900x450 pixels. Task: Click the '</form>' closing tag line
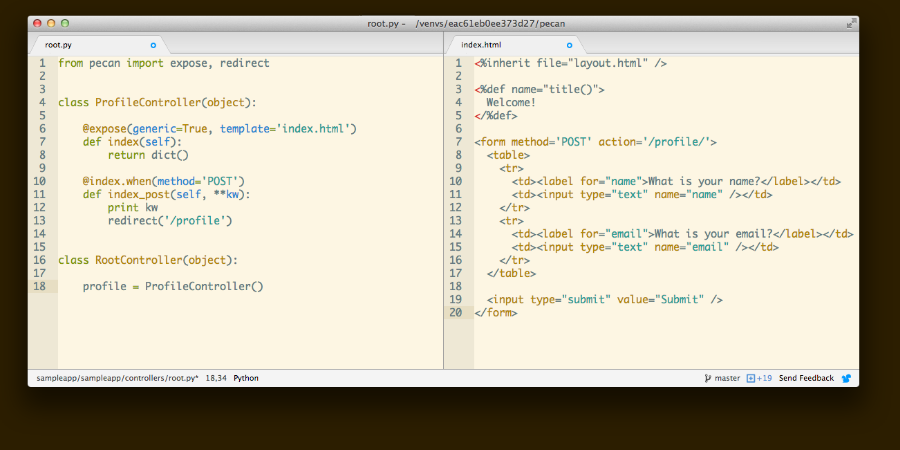[x=496, y=312]
